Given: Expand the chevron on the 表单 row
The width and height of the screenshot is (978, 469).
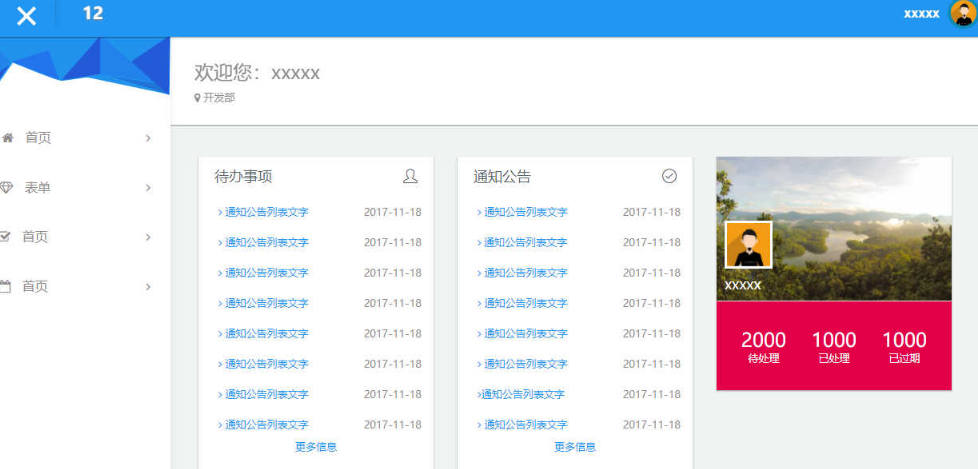Looking at the screenshot, I should point(148,188).
